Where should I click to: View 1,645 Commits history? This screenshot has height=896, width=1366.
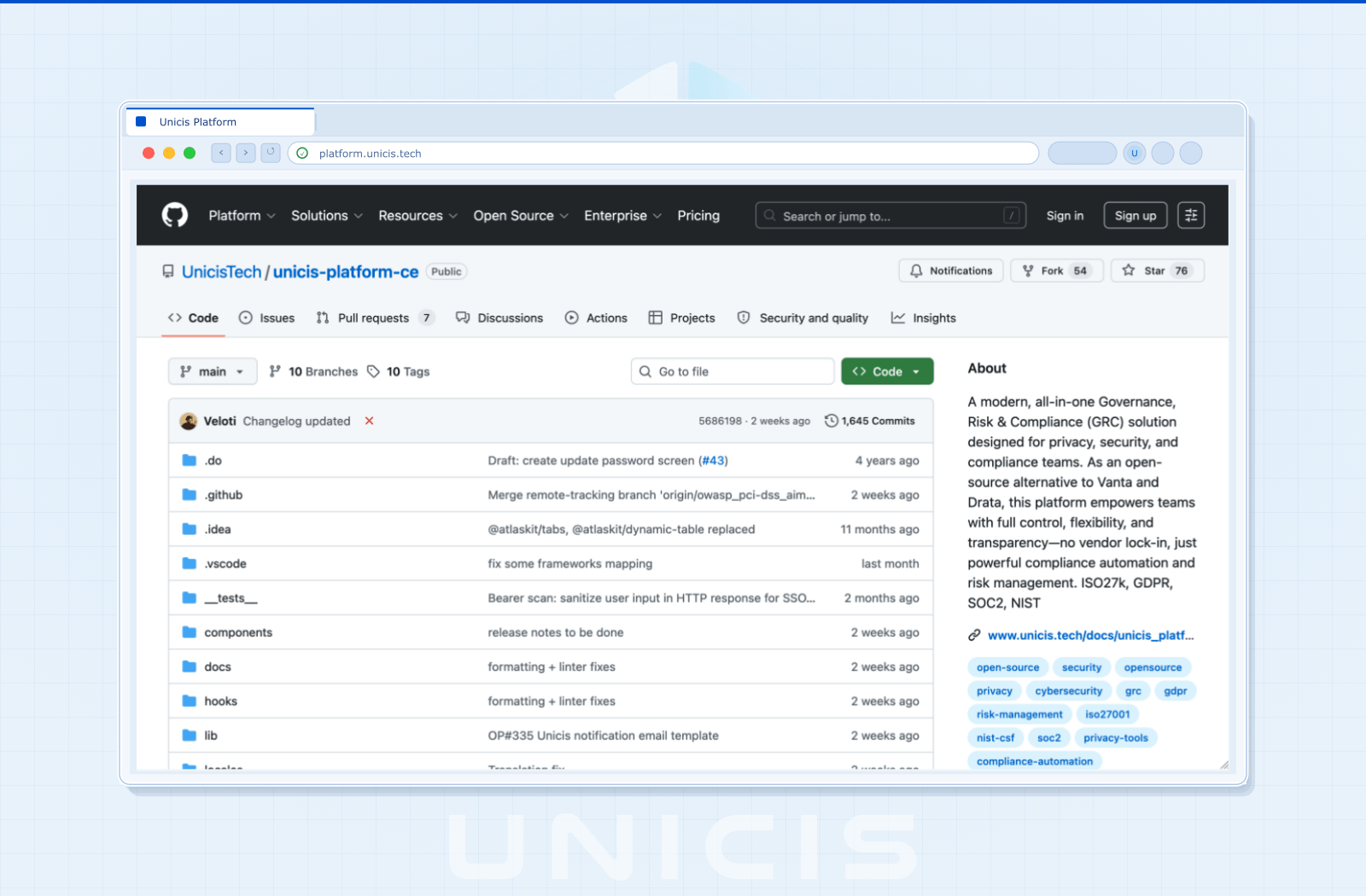(x=870, y=421)
